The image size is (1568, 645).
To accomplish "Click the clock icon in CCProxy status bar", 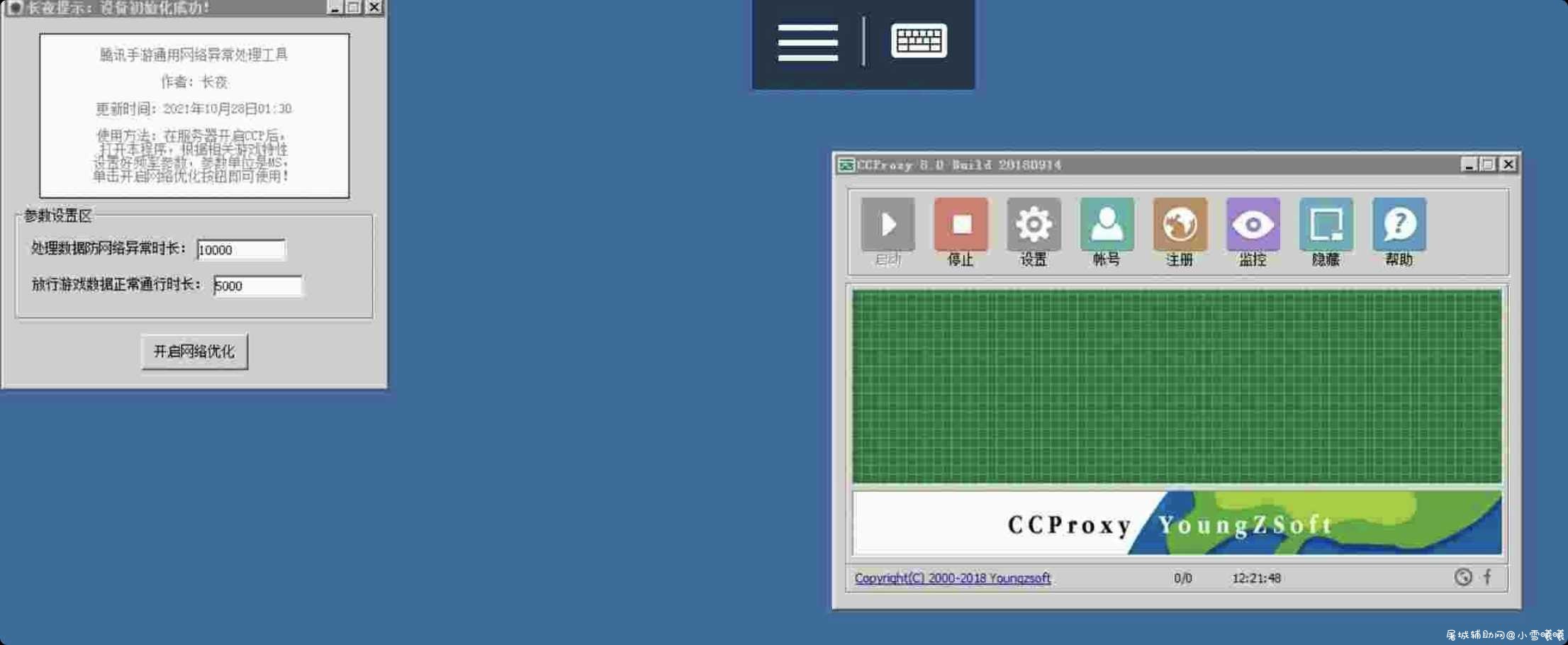I will click(1463, 577).
